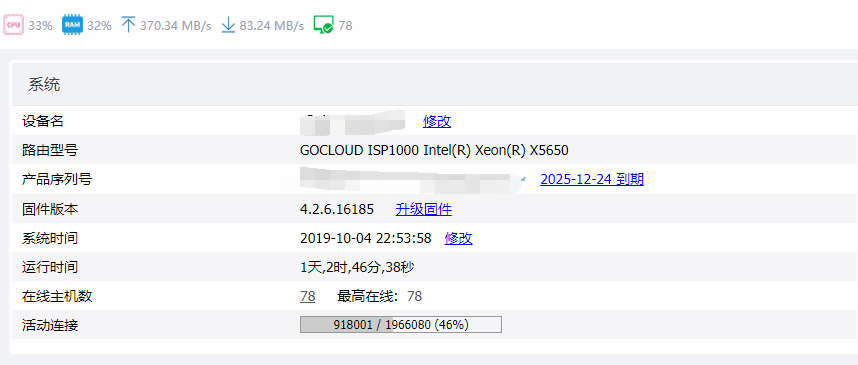858x365 pixels.
Task: Click the GOCLOUD ISP1000 model text
Action: point(434,150)
